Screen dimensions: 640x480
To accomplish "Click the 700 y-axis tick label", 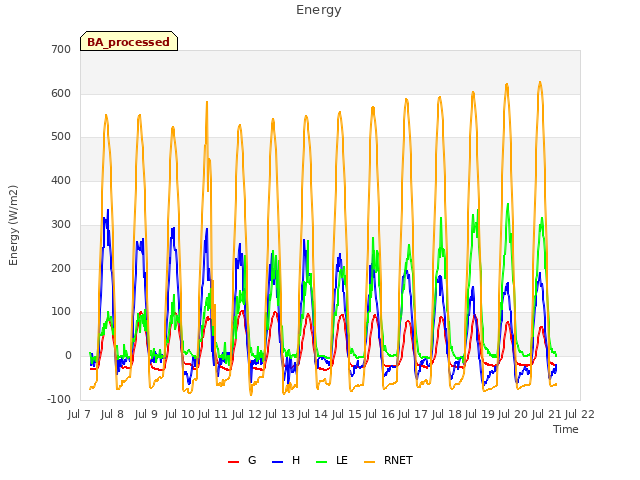I will pos(61,50).
